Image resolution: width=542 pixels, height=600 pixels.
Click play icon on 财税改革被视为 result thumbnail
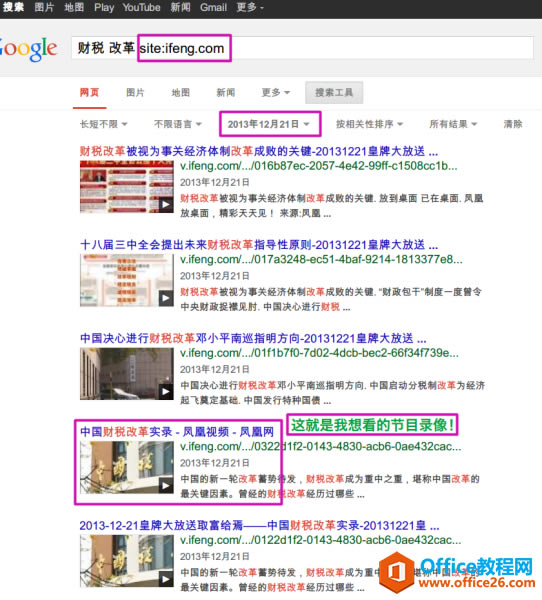(166, 204)
